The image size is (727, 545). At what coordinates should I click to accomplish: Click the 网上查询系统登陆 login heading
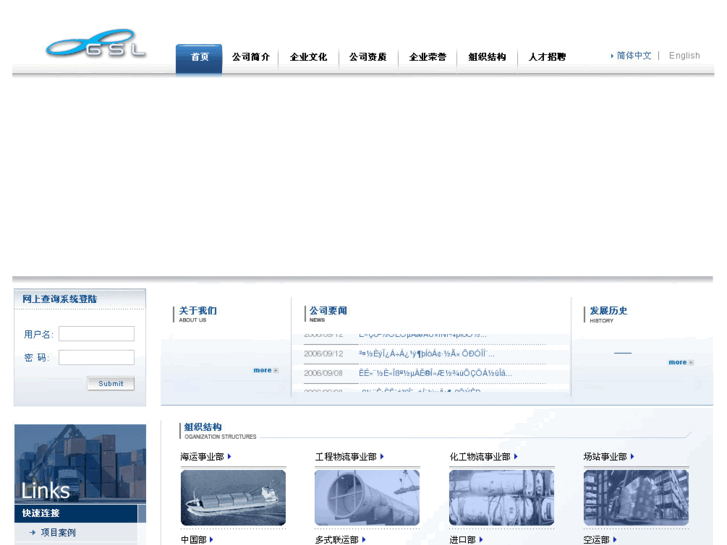[x=60, y=299]
